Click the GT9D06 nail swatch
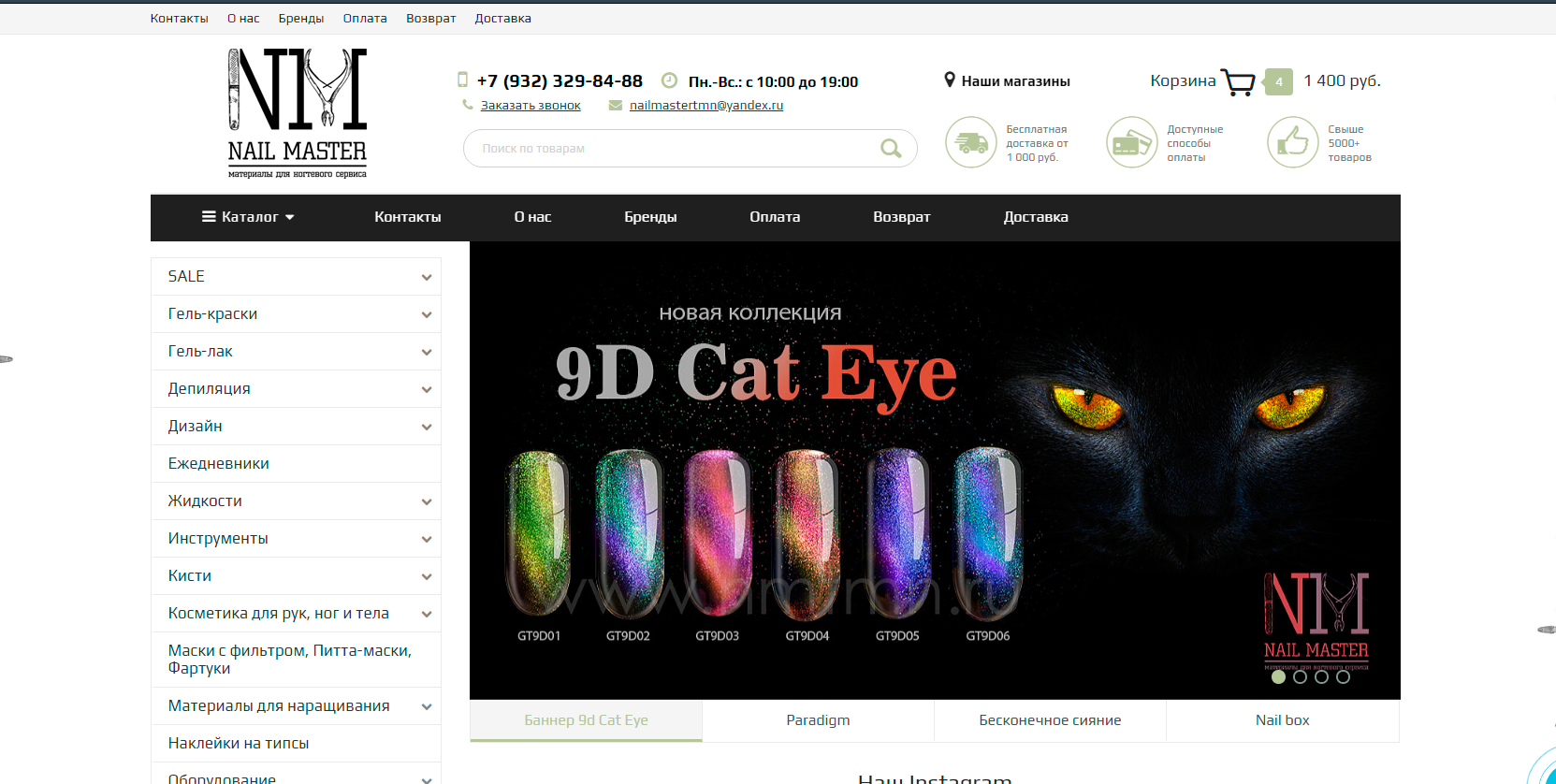Viewport: 1556px width, 784px height. (x=988, y=533)
